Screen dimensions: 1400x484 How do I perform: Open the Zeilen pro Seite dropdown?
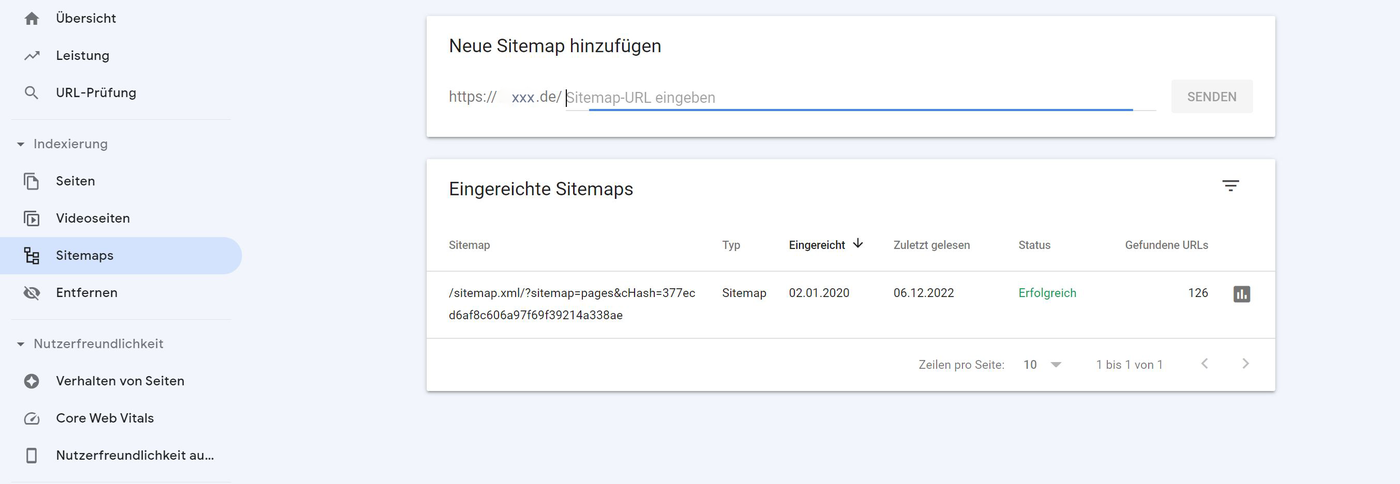1043,365
